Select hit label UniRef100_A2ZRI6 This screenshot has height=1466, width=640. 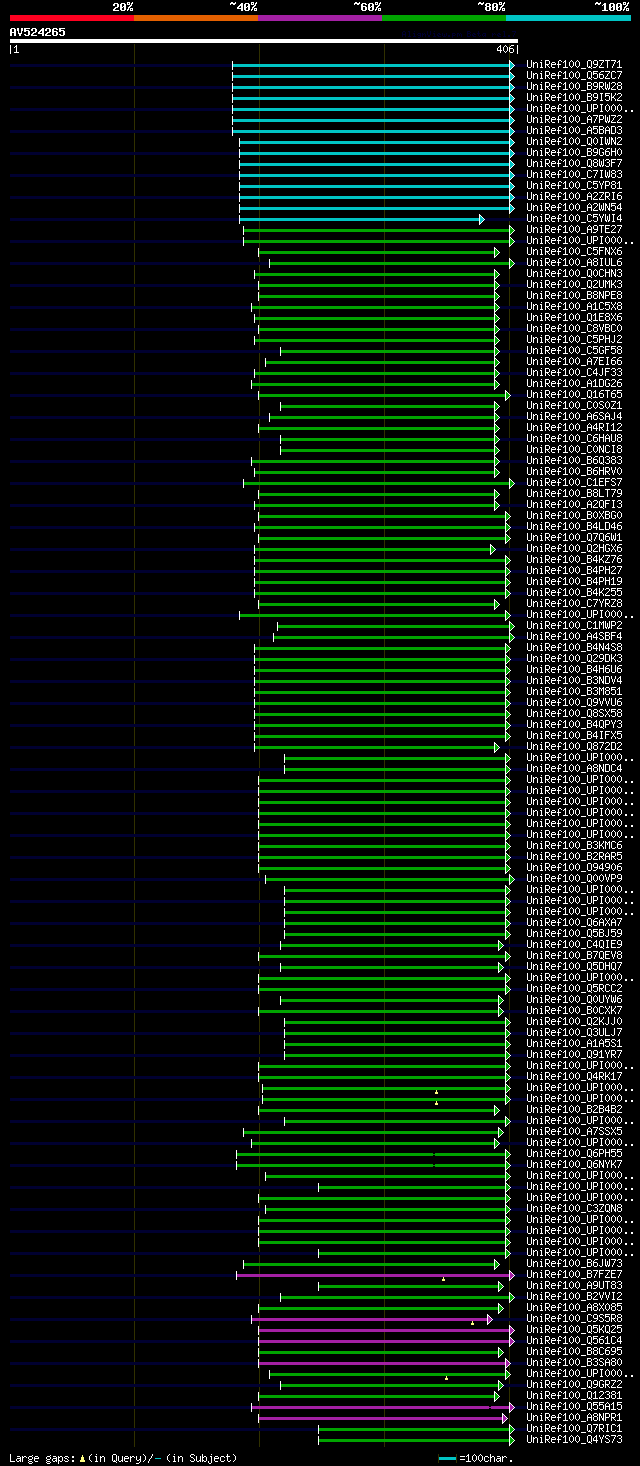574,197
